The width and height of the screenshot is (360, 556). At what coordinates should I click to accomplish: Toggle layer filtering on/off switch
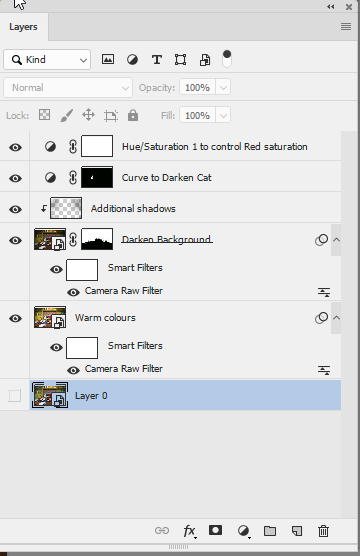pyautogui.click(x=227, y=59)
